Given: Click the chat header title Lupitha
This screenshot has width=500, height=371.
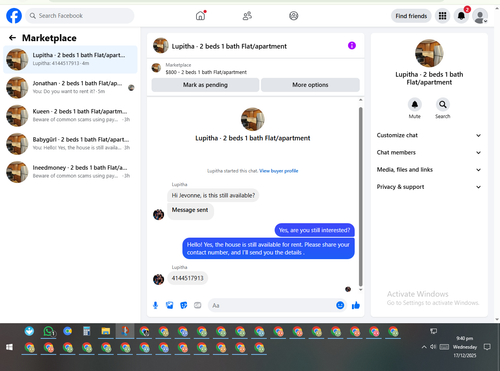Looking at the screenshot, I should [229, 46].
